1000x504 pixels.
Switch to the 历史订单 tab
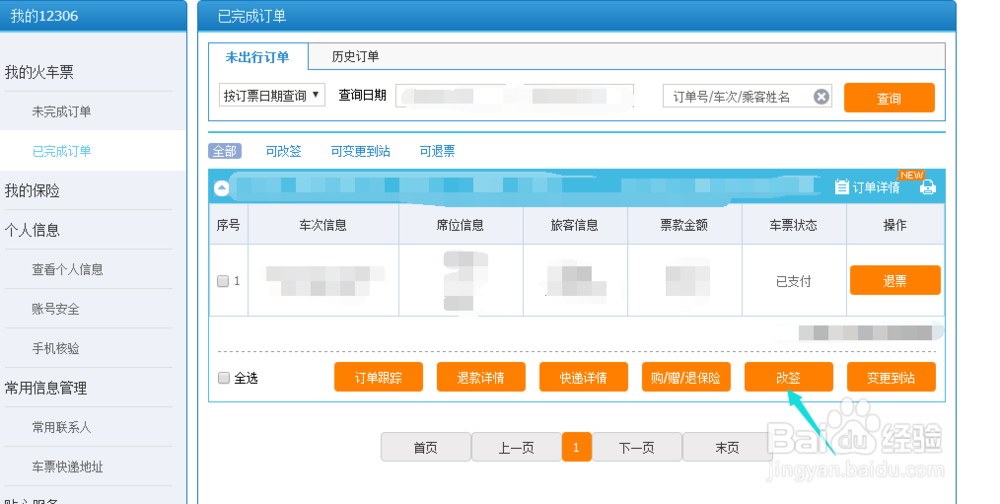coord(355,57)
